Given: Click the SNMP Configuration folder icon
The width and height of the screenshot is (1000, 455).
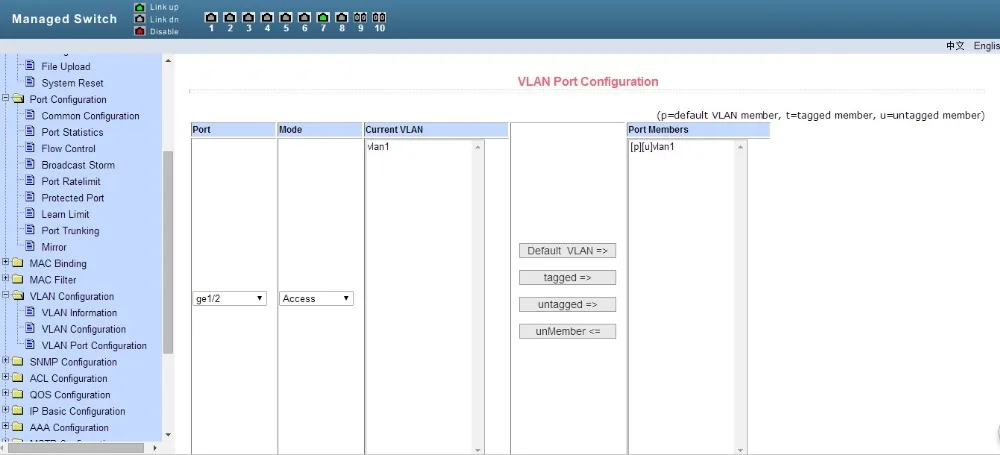Looking at the screenshot, I should pyautogui.click(x=18, y=361).
